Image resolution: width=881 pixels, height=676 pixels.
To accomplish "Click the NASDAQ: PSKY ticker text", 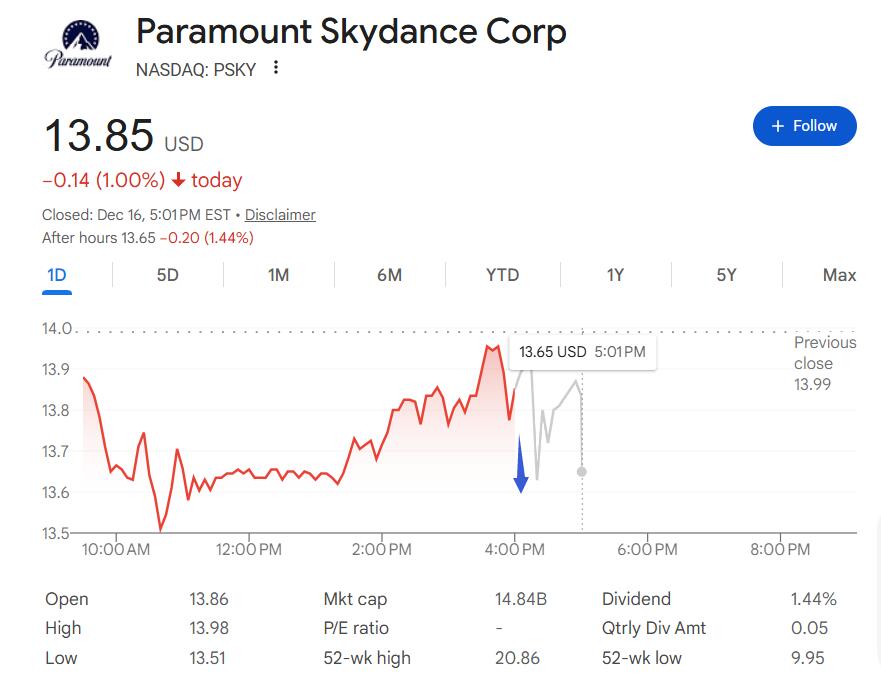I will [196, 69].
